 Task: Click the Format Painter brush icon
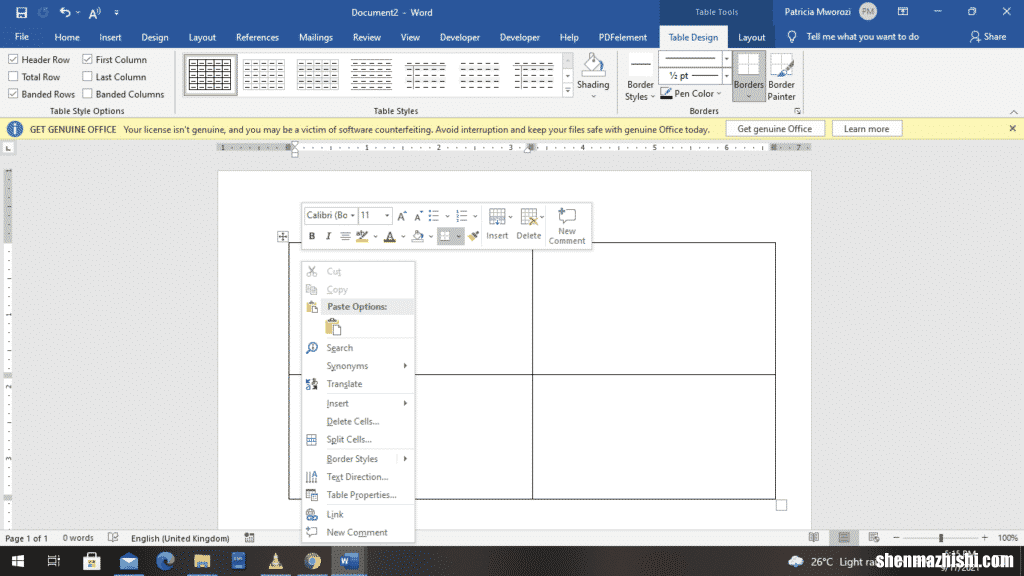[x=473, y=236]
